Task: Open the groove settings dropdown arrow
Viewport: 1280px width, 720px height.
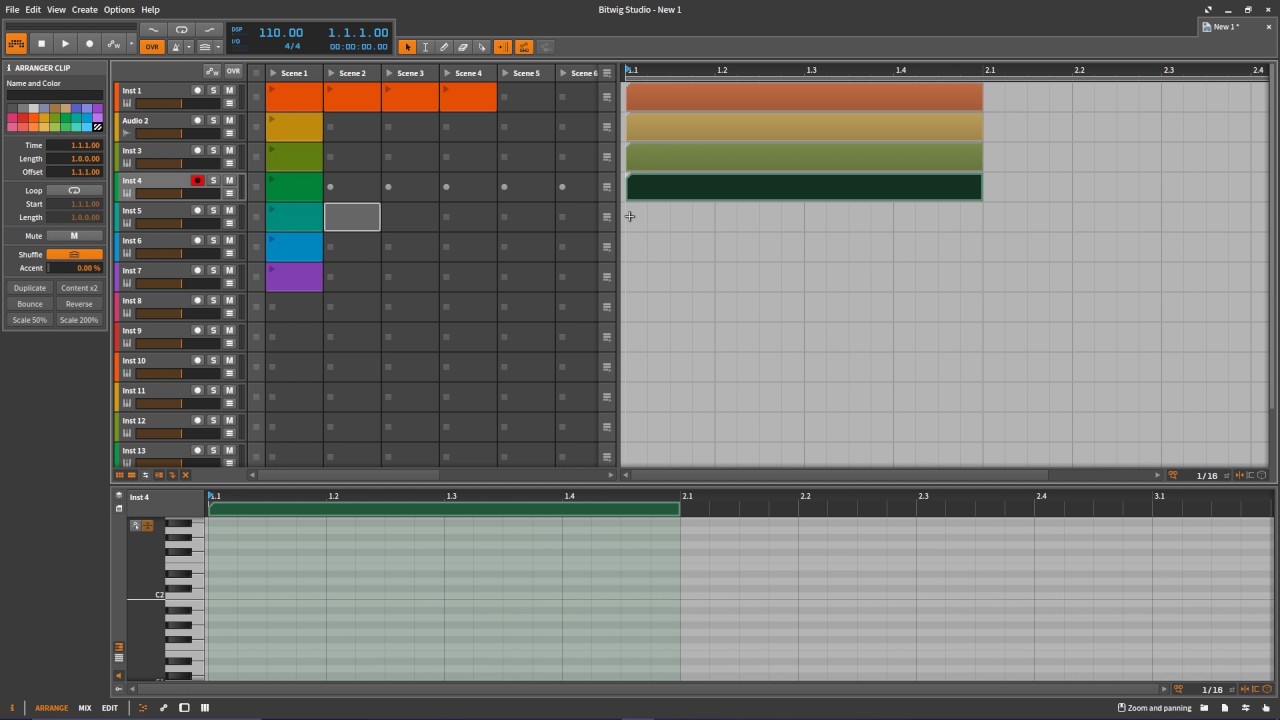Action: point(217,47)
